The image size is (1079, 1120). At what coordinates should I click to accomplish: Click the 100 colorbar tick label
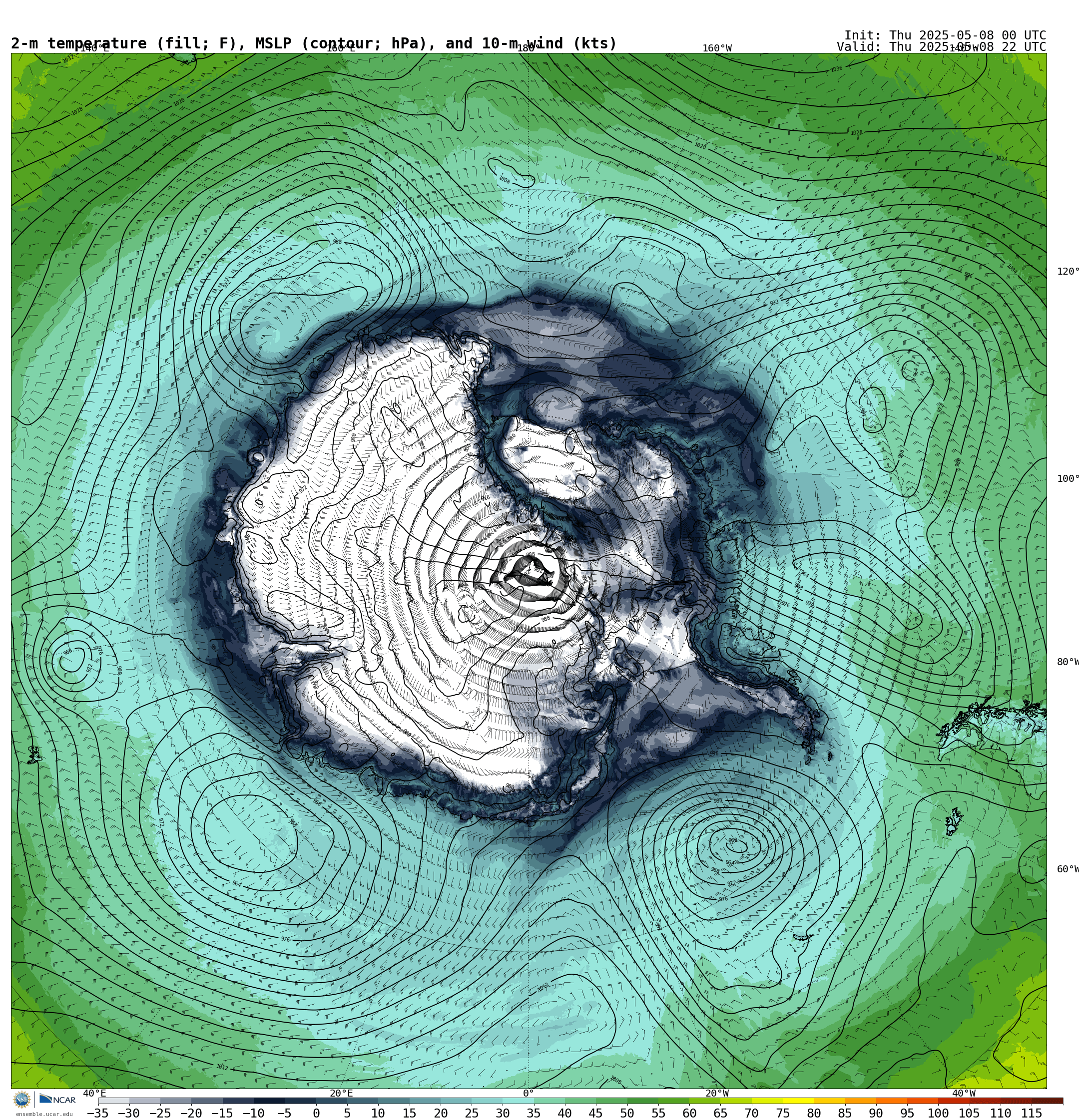[938, 1113]
